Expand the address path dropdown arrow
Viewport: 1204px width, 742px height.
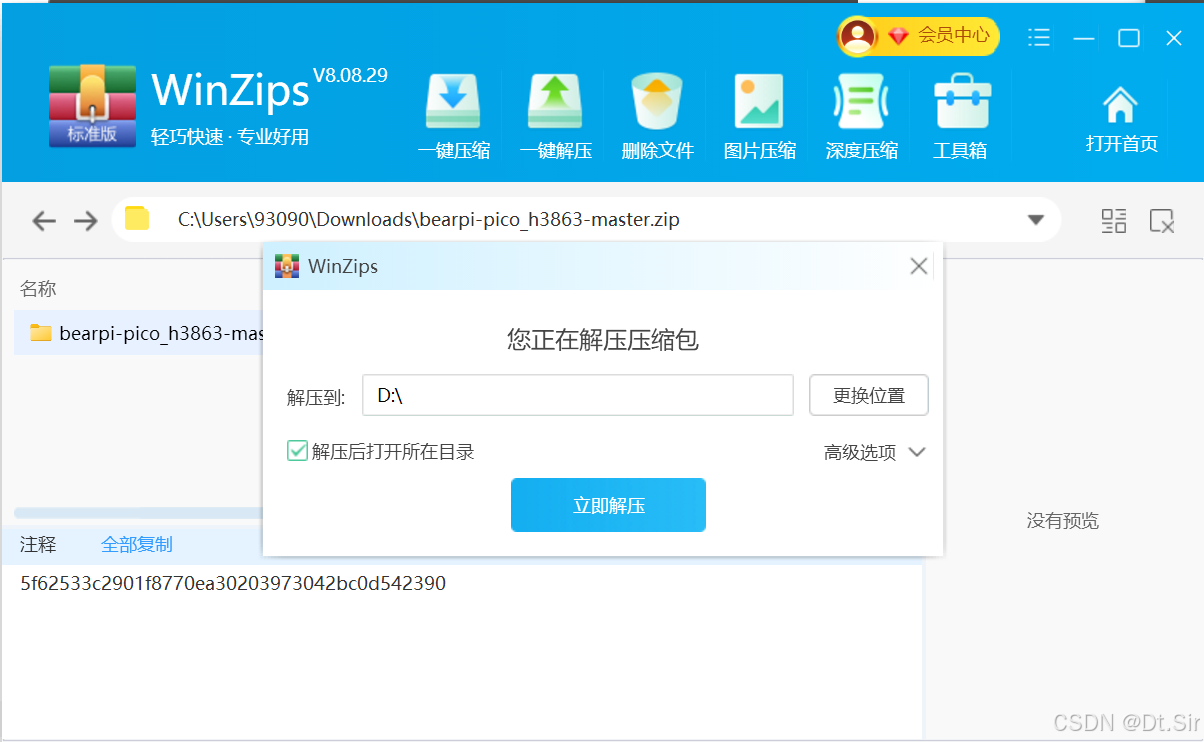point(1036,220)
